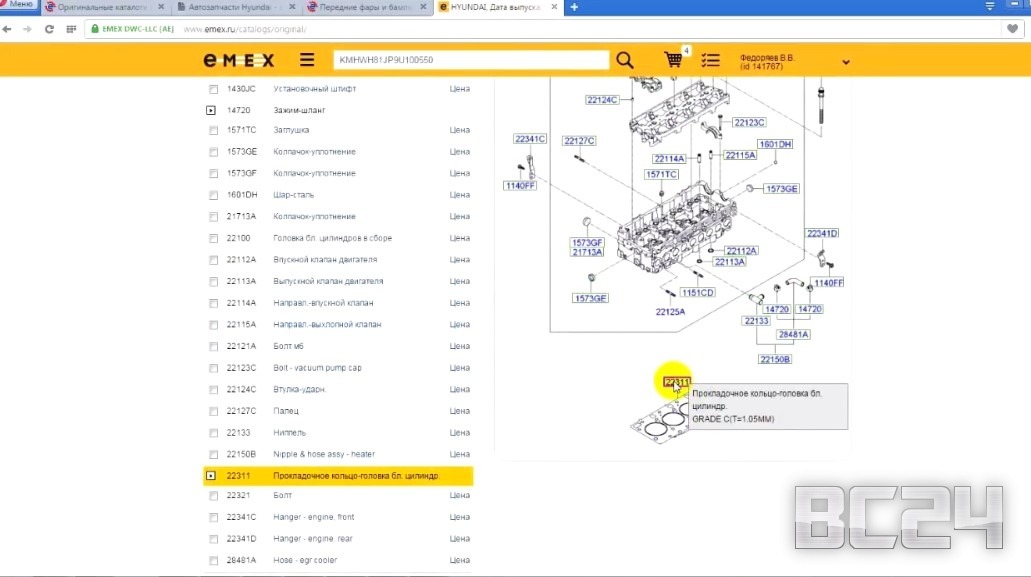Open the checklist icon beside the cart

[x=710, y=60]
